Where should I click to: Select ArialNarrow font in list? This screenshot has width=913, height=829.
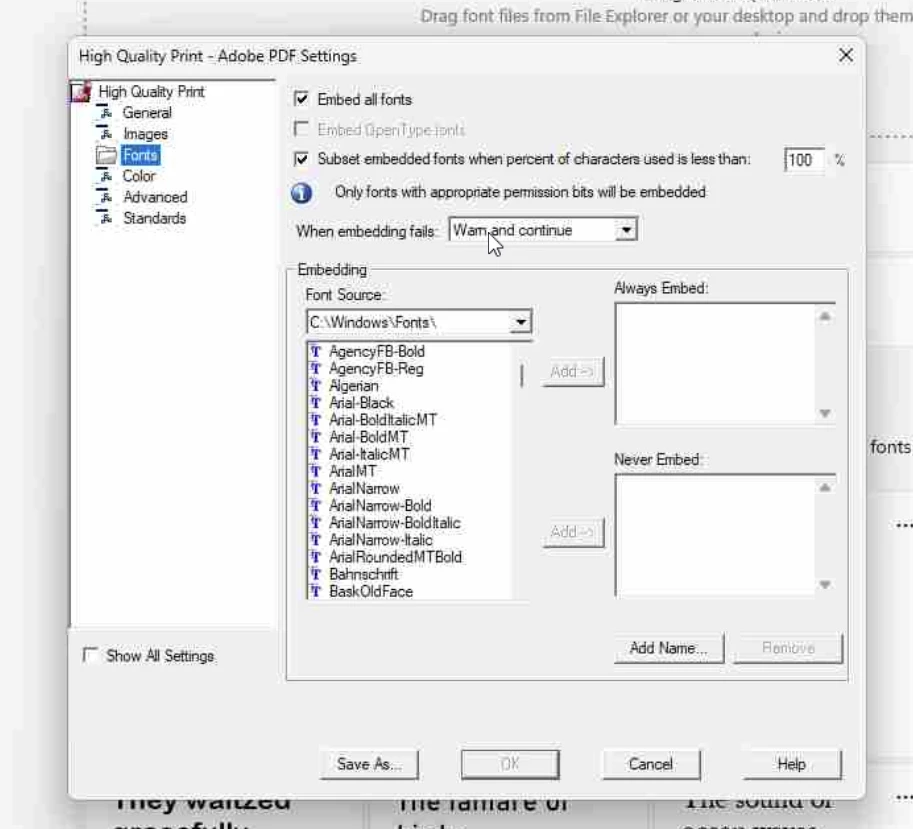pos(364,488)
